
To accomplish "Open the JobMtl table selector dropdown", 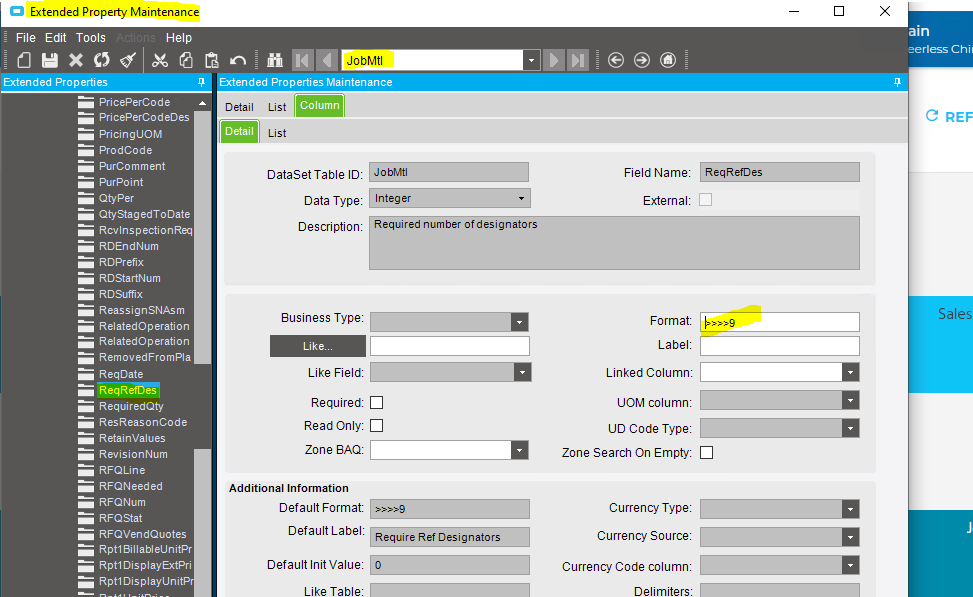I will click(x=531, y=60).
